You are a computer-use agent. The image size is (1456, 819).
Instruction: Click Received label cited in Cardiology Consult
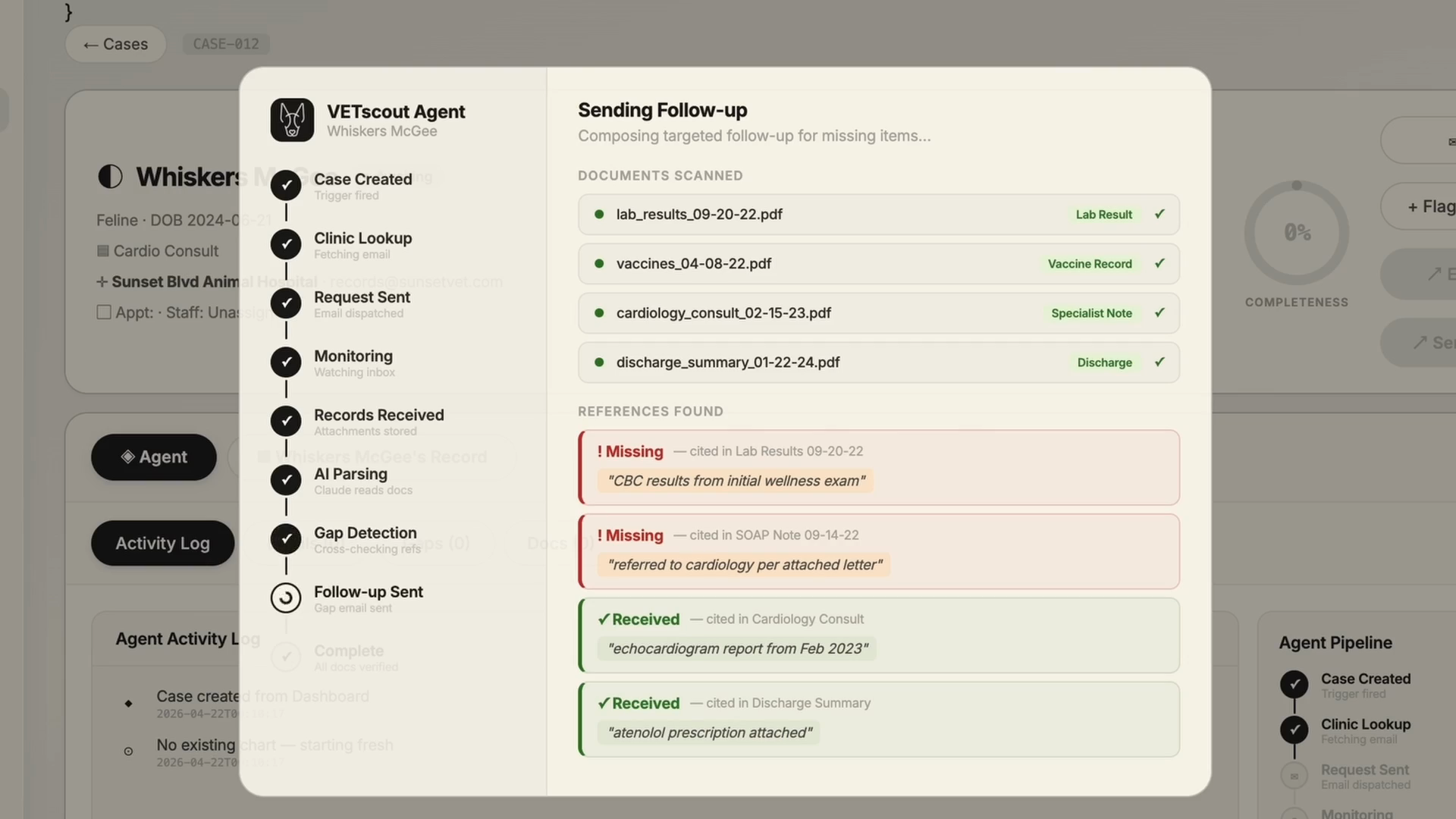click(x=639, y=620)
